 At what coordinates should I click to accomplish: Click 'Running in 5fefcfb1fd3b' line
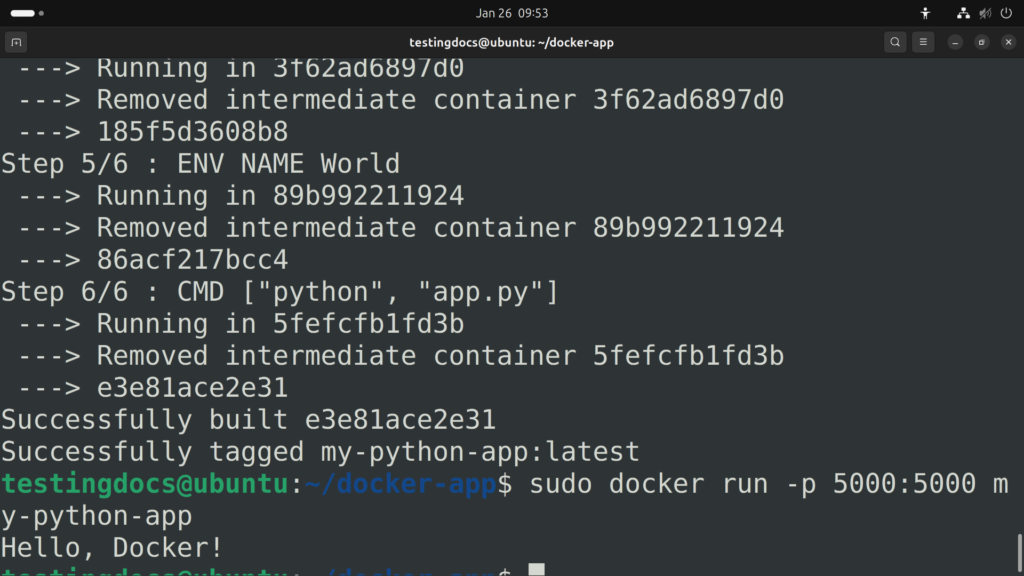[x=241, y=323]
